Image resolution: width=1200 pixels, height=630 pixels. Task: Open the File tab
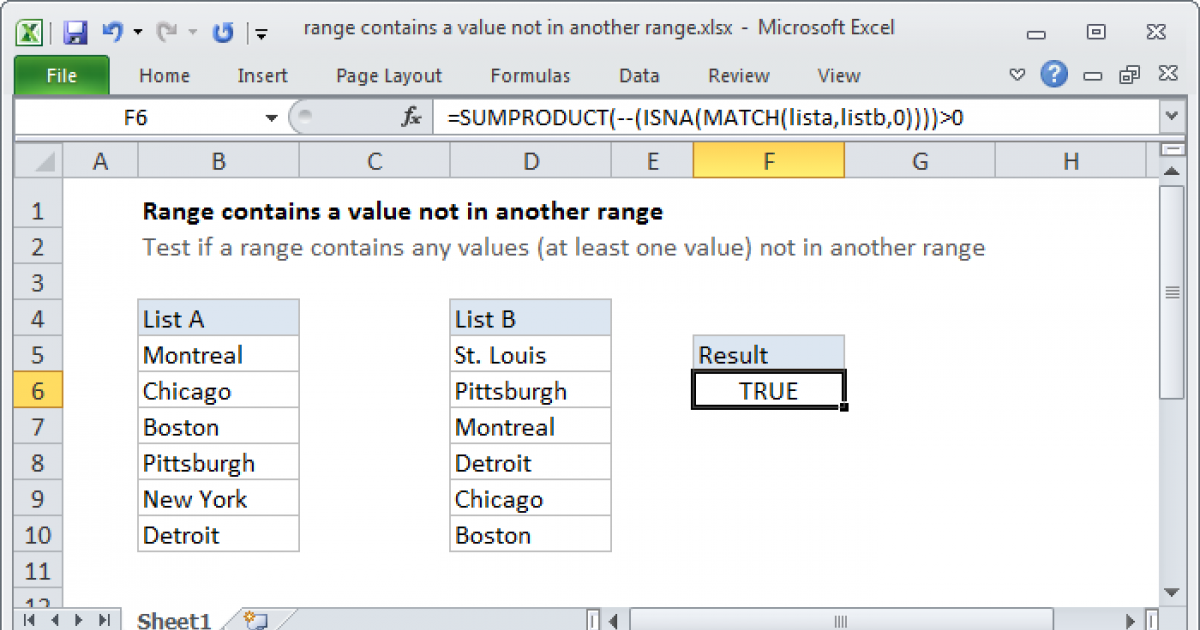point(61,75)
